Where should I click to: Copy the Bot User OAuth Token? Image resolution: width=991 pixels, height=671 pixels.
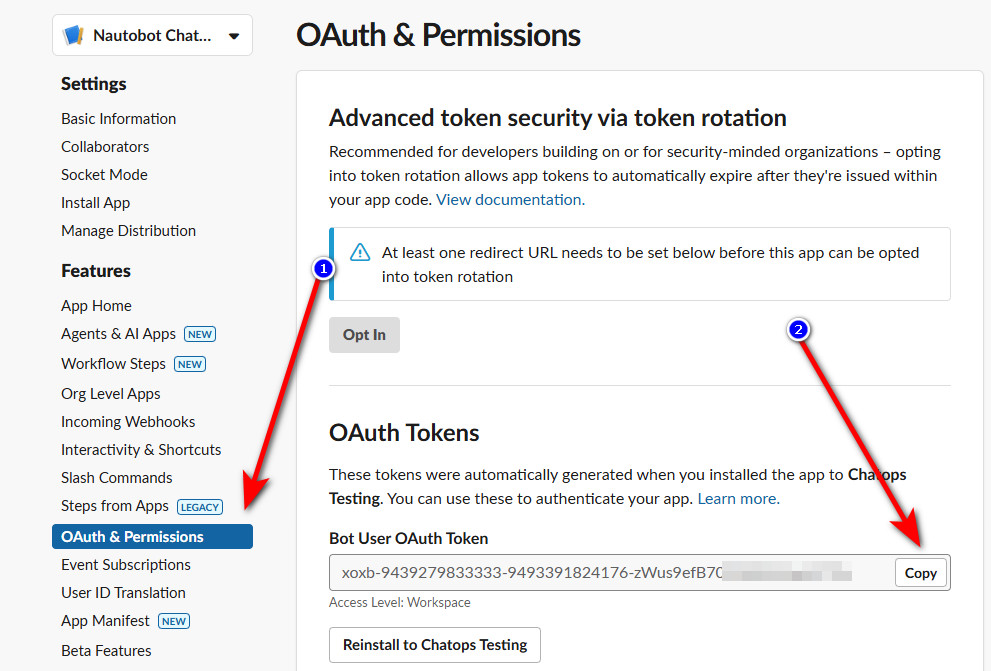pos(920,573)
